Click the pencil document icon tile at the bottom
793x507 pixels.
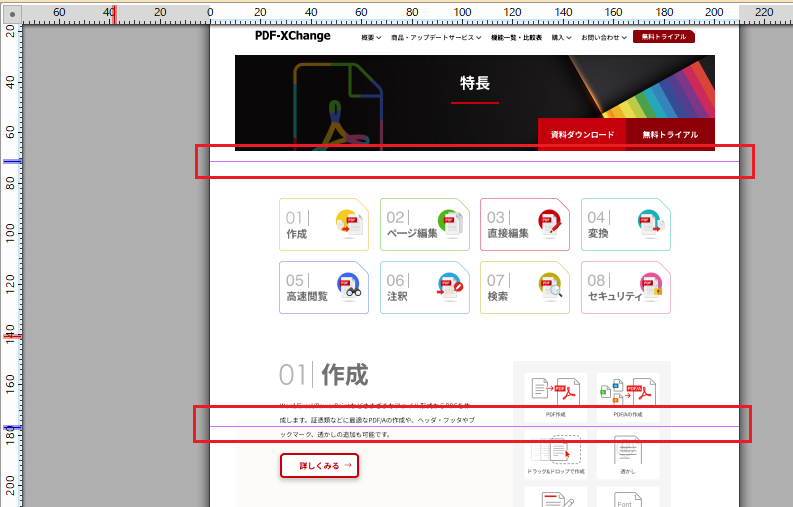pos(556,497)
